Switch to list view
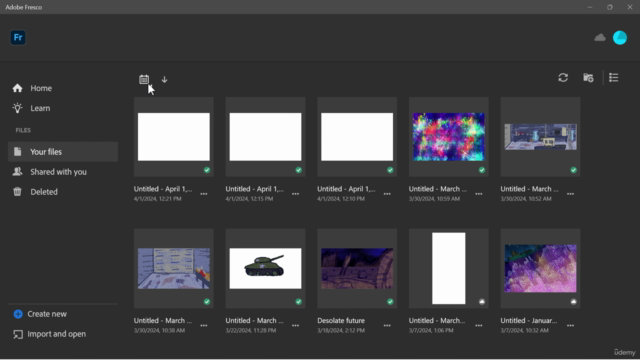This screenshot has height=360, width=640. click(x=613, y=78)
